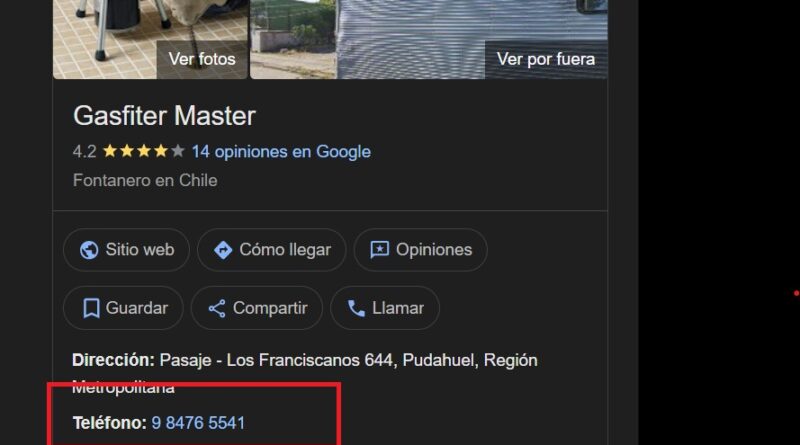Open the Opiniones button
The height and width of the screenshot is (445, 800).
coord(420,250)
